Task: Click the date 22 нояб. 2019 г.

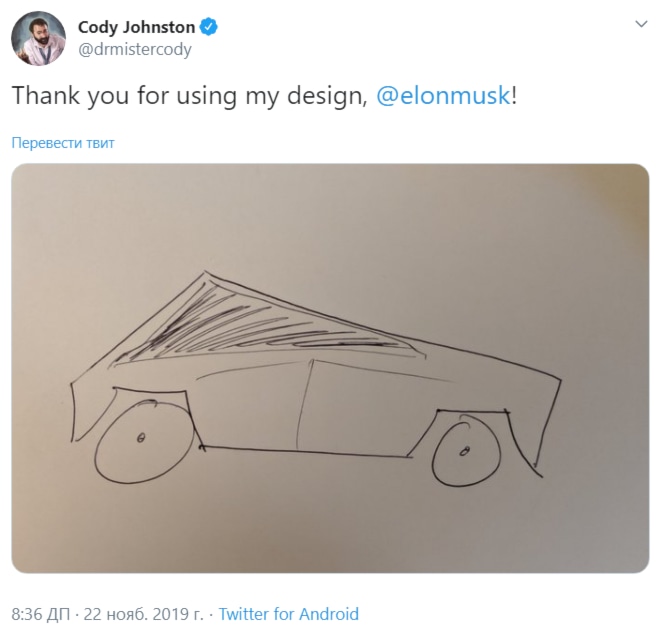Action: pos(143,614)
